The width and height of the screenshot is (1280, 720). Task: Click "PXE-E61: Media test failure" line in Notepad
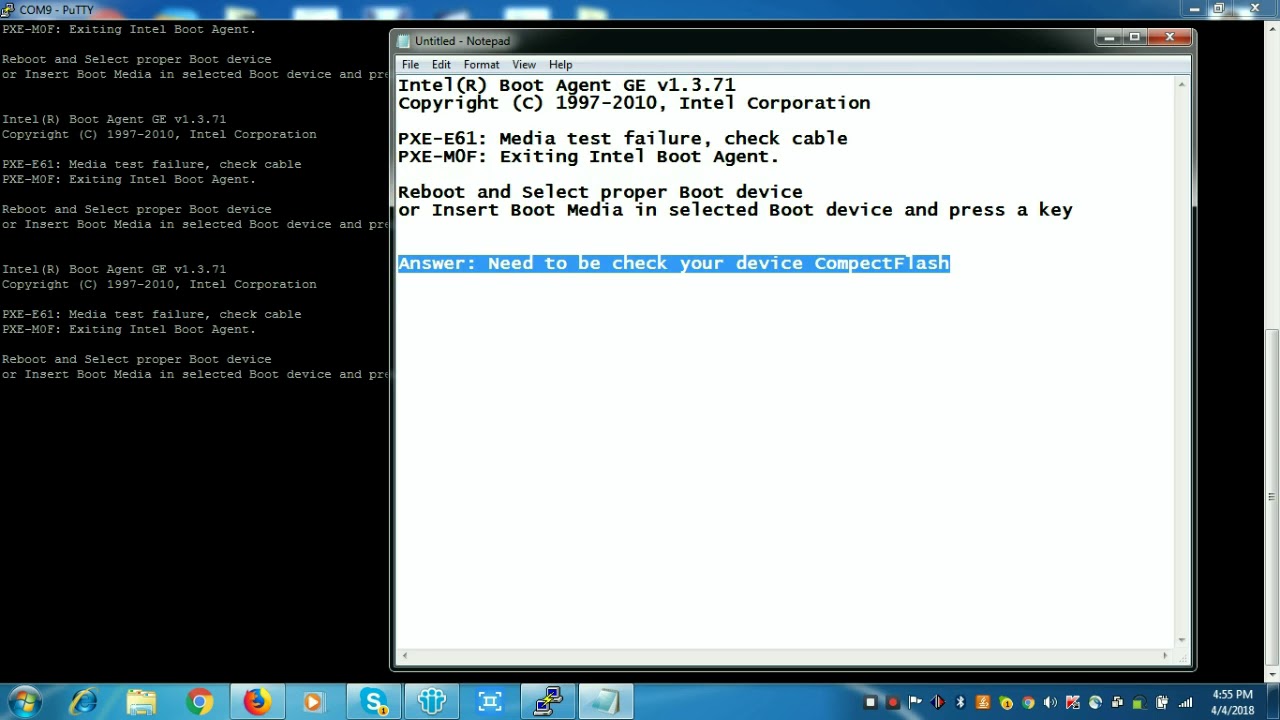tap(622, 138)
